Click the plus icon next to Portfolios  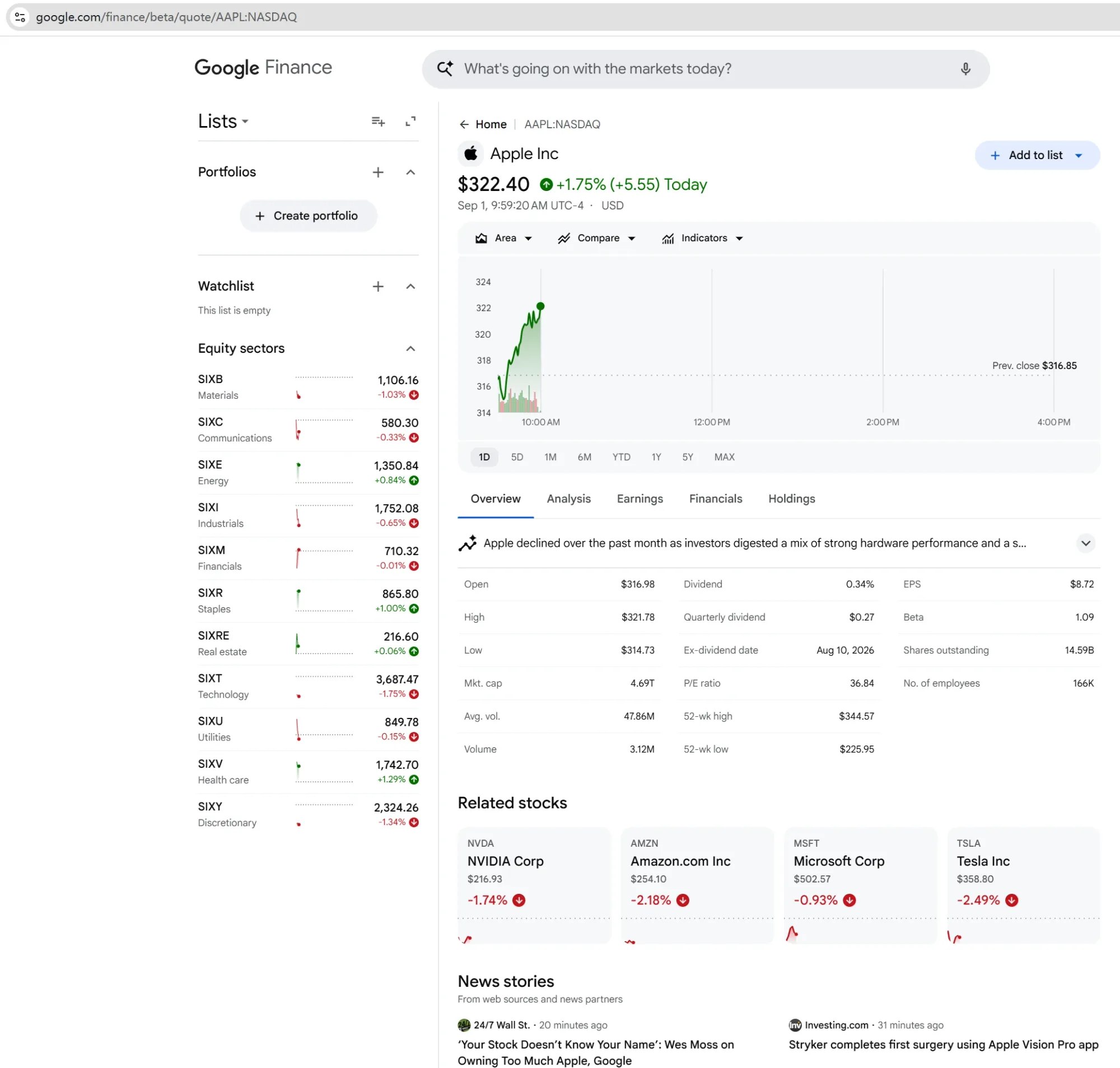[x=378, y=172]
